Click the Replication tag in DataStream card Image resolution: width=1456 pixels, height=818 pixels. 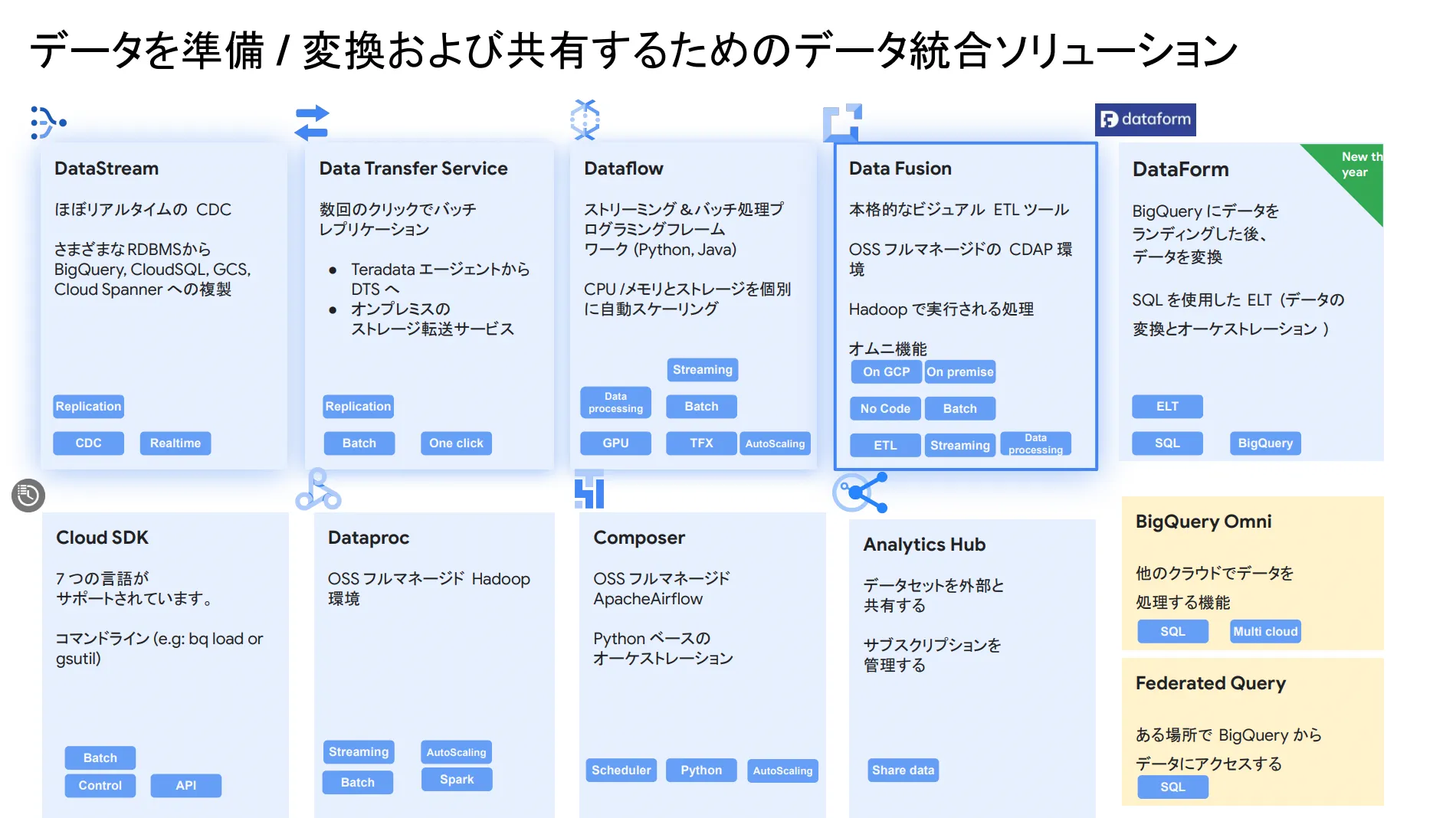[88, 406]
